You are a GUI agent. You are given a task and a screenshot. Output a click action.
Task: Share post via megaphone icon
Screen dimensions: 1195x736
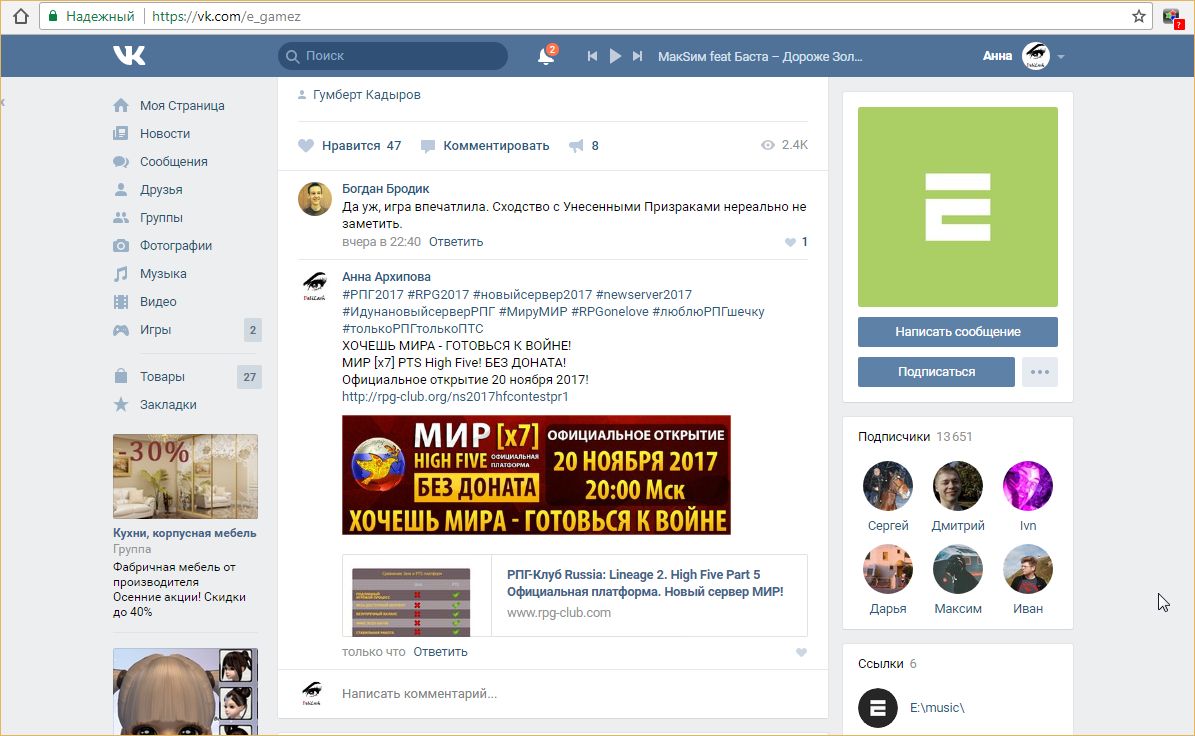pos(576,146)
